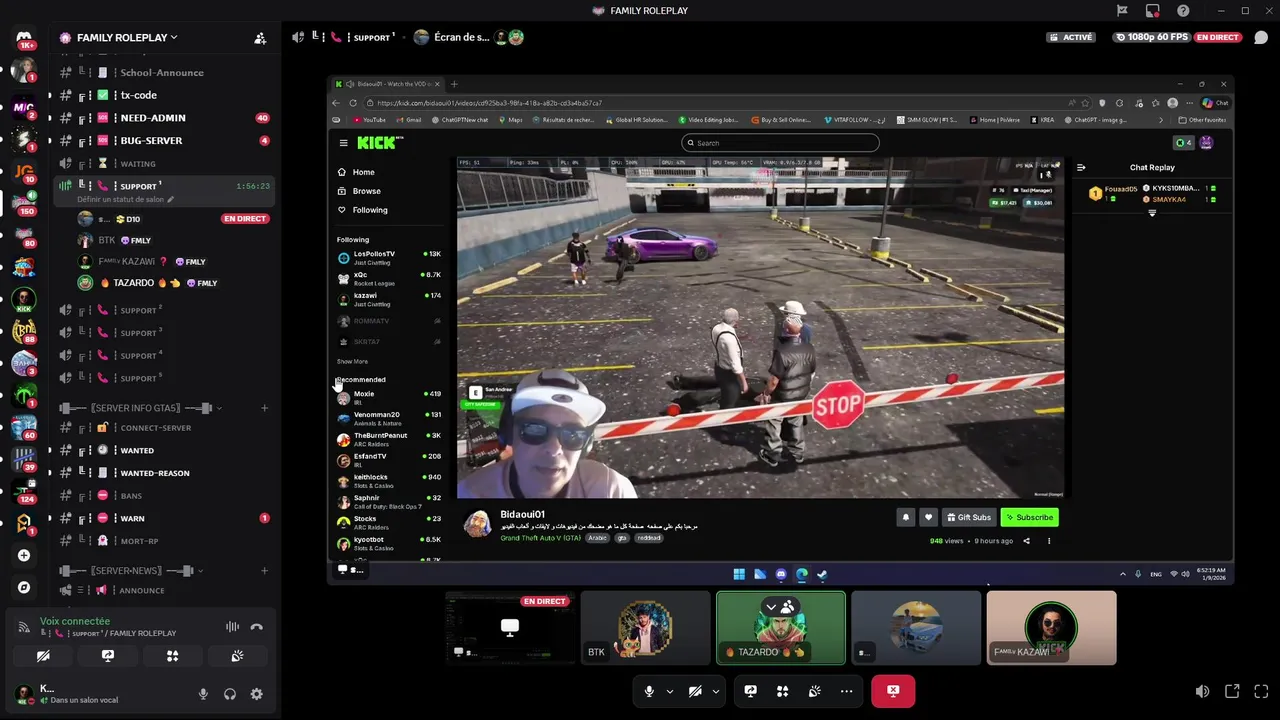Join the SUPPORT 2 voice channel
The height and width of the screenshot is (720, 1280).
(x=164, y=310)
